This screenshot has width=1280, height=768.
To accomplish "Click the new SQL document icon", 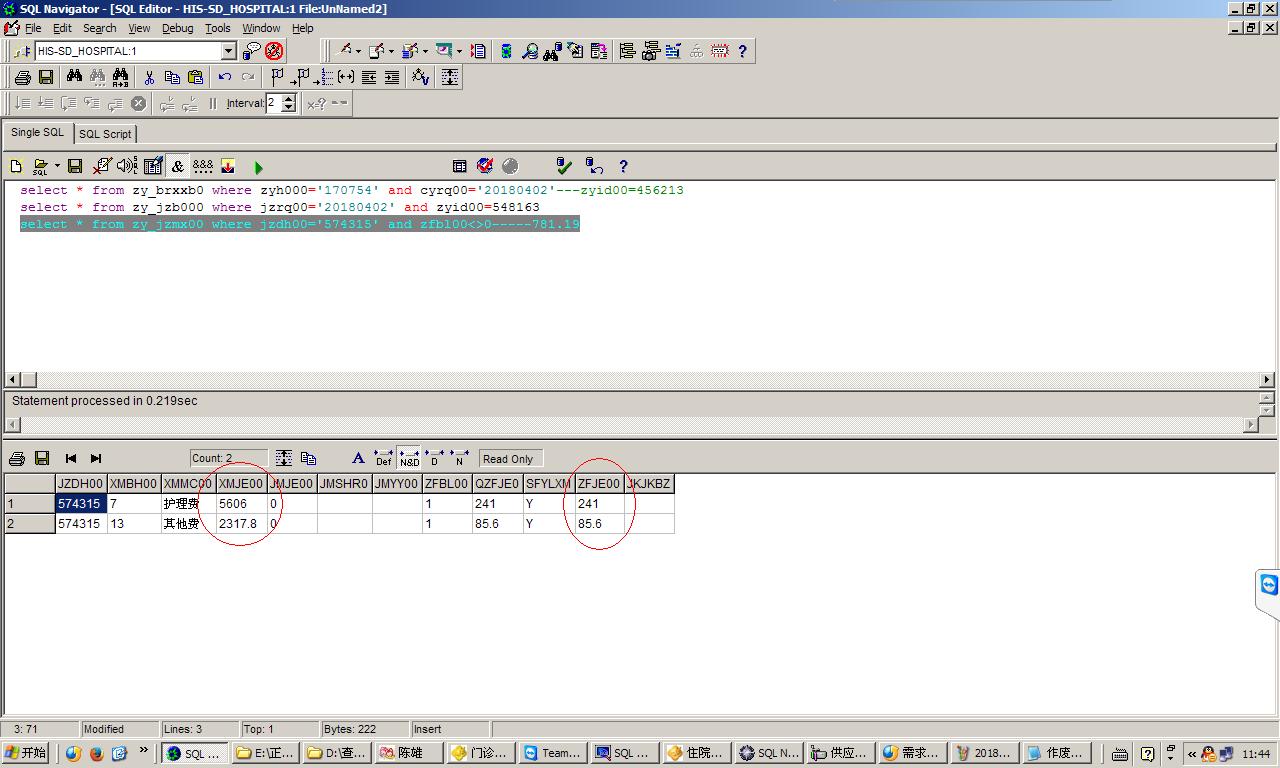I will tap(16, 166).
